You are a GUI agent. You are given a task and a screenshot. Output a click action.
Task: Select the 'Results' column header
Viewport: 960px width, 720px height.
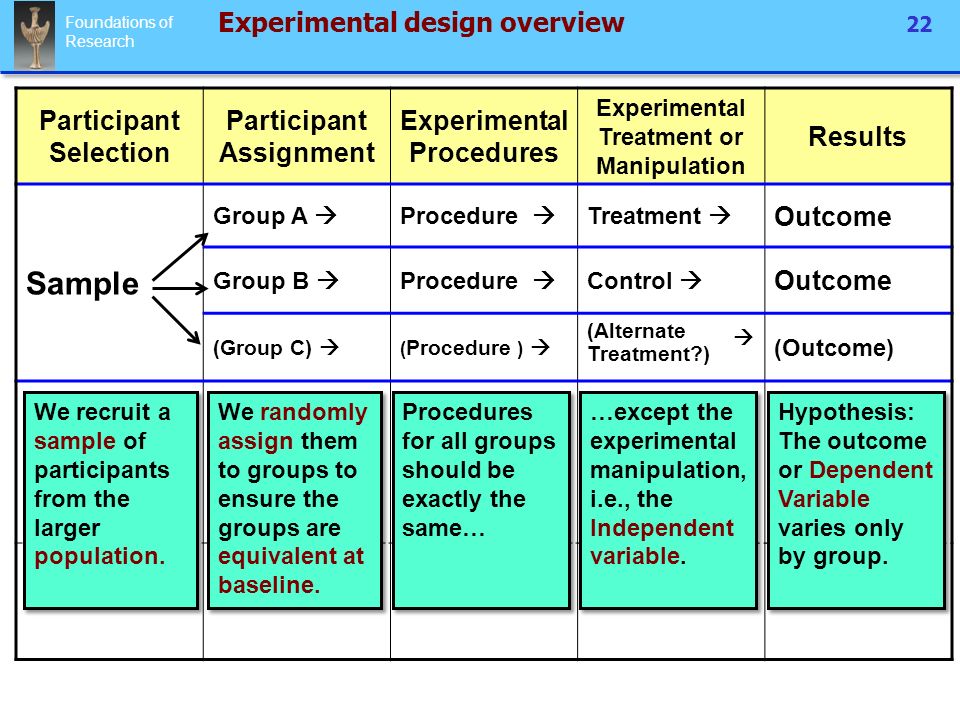[x=858, y=136]
